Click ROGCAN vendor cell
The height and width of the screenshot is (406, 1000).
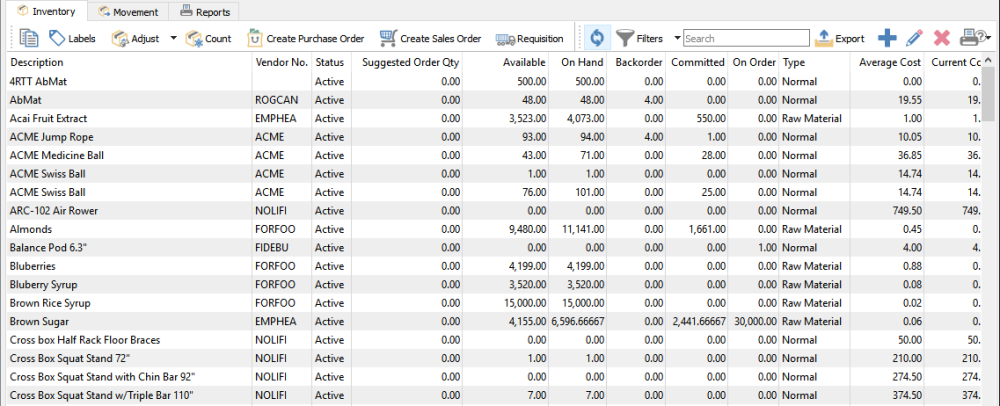(x=277, y=100)
